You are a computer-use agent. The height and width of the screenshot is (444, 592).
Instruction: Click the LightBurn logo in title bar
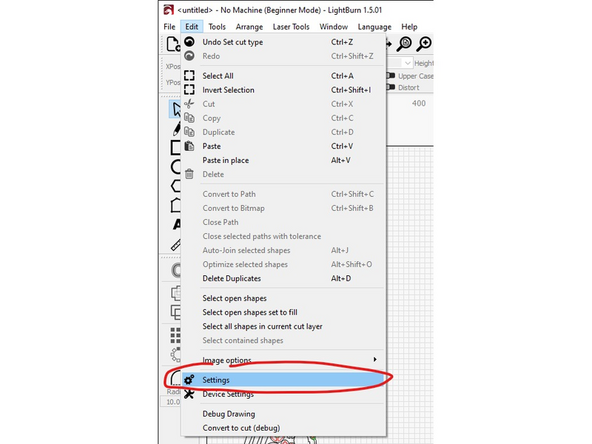[x=169, y=10]
